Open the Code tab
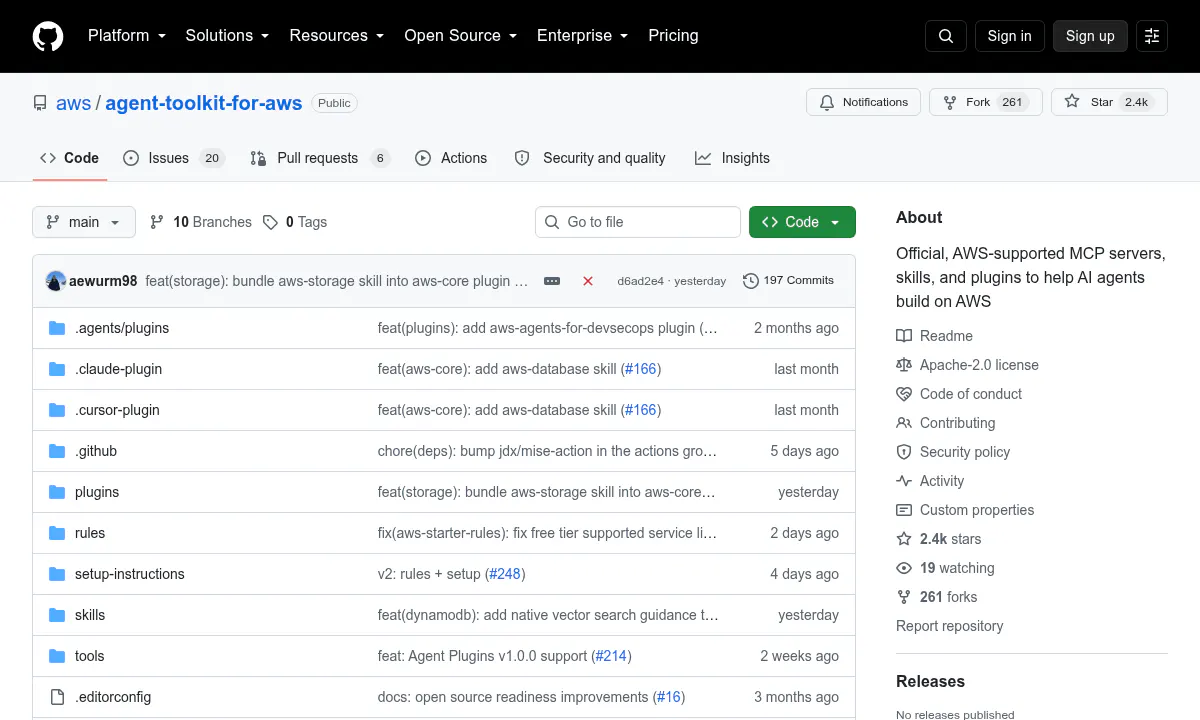Viewport: 1200px width, 720px height. [x=70, y=158]
